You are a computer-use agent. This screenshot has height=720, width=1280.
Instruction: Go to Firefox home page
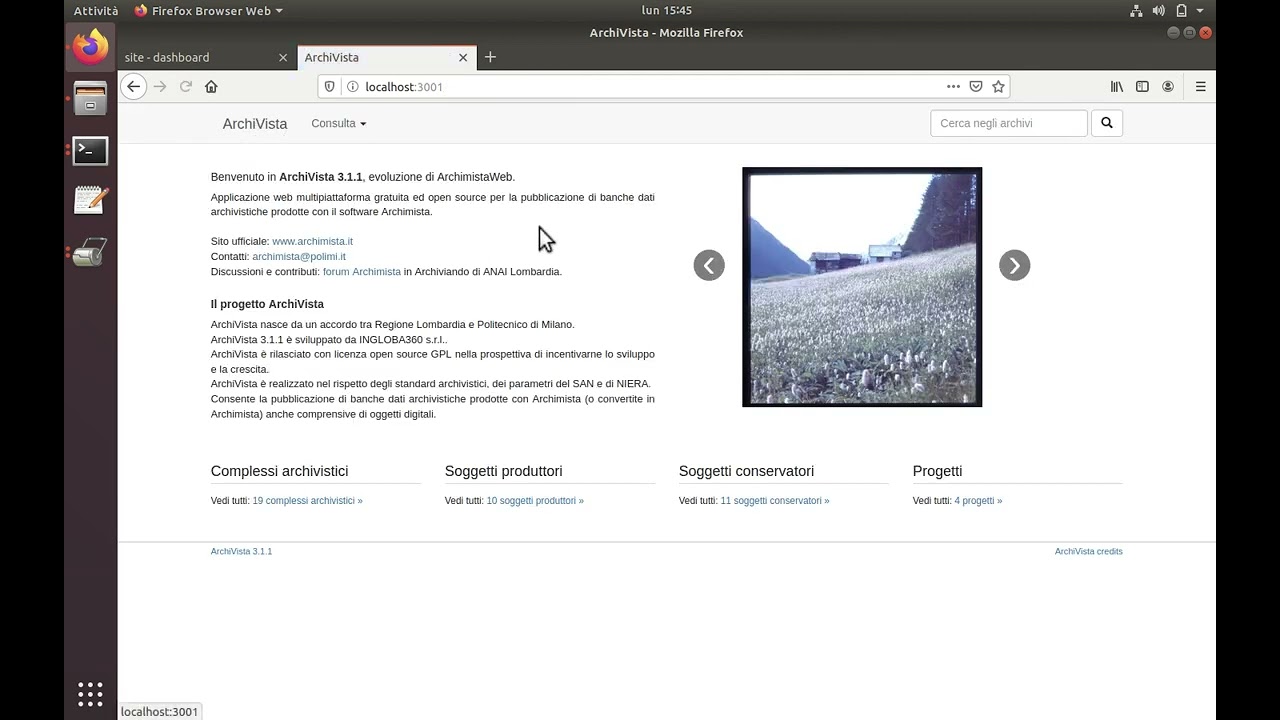(211, 86)
